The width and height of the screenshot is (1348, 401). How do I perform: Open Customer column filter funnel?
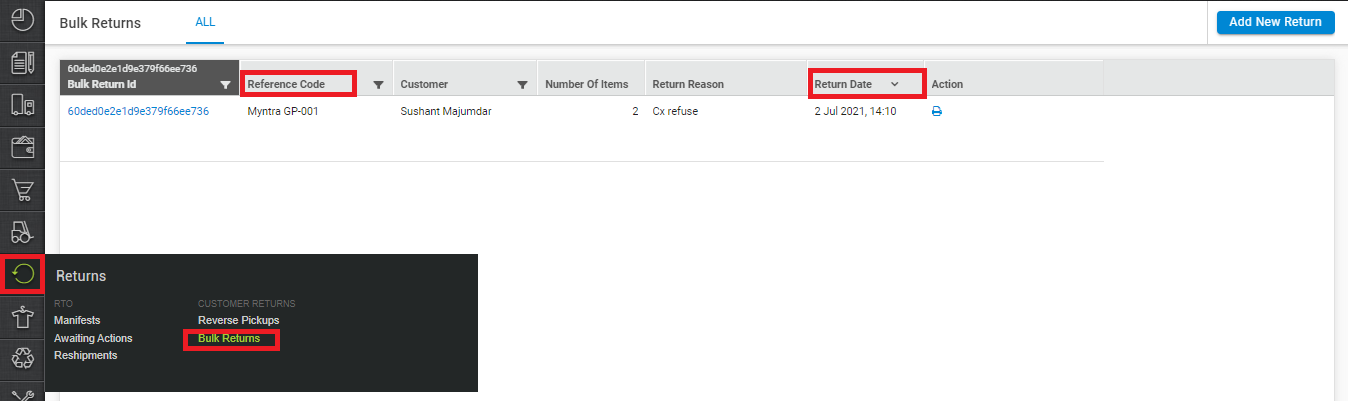click(522, 85)
